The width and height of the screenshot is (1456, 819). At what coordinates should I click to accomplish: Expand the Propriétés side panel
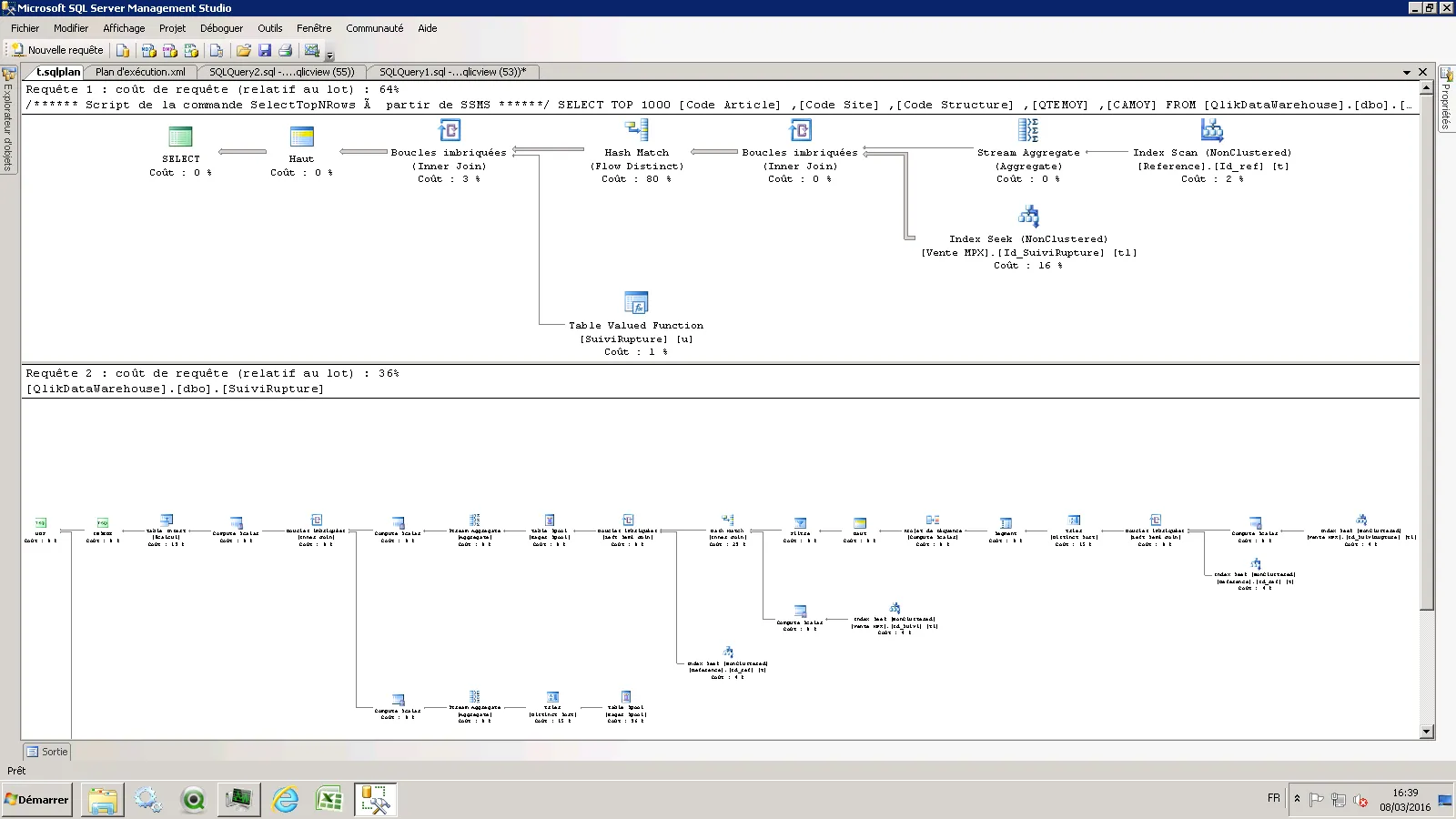coord(1446,98)
